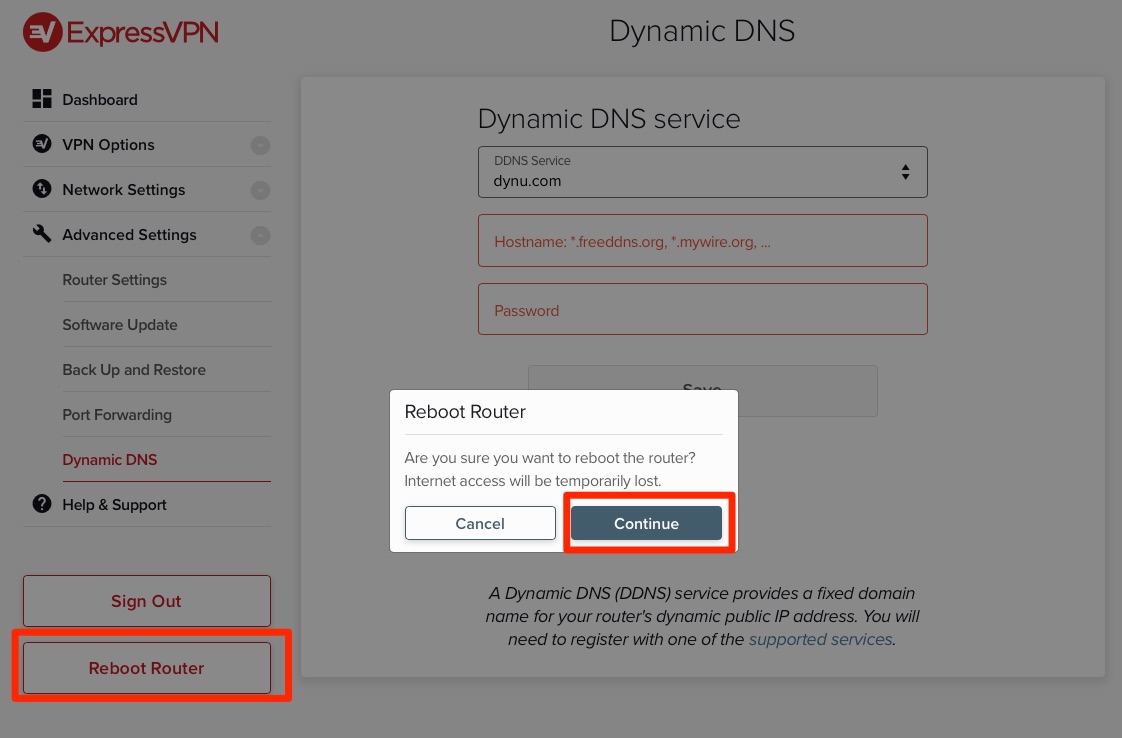The width and height of the screenshot is (1122, 738).
Task: Select the VPN Options shield icon
Action: [42, 144]
